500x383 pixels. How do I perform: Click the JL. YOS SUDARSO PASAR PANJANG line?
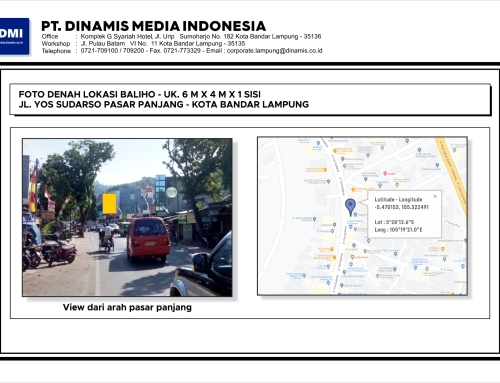pos(164,104)
